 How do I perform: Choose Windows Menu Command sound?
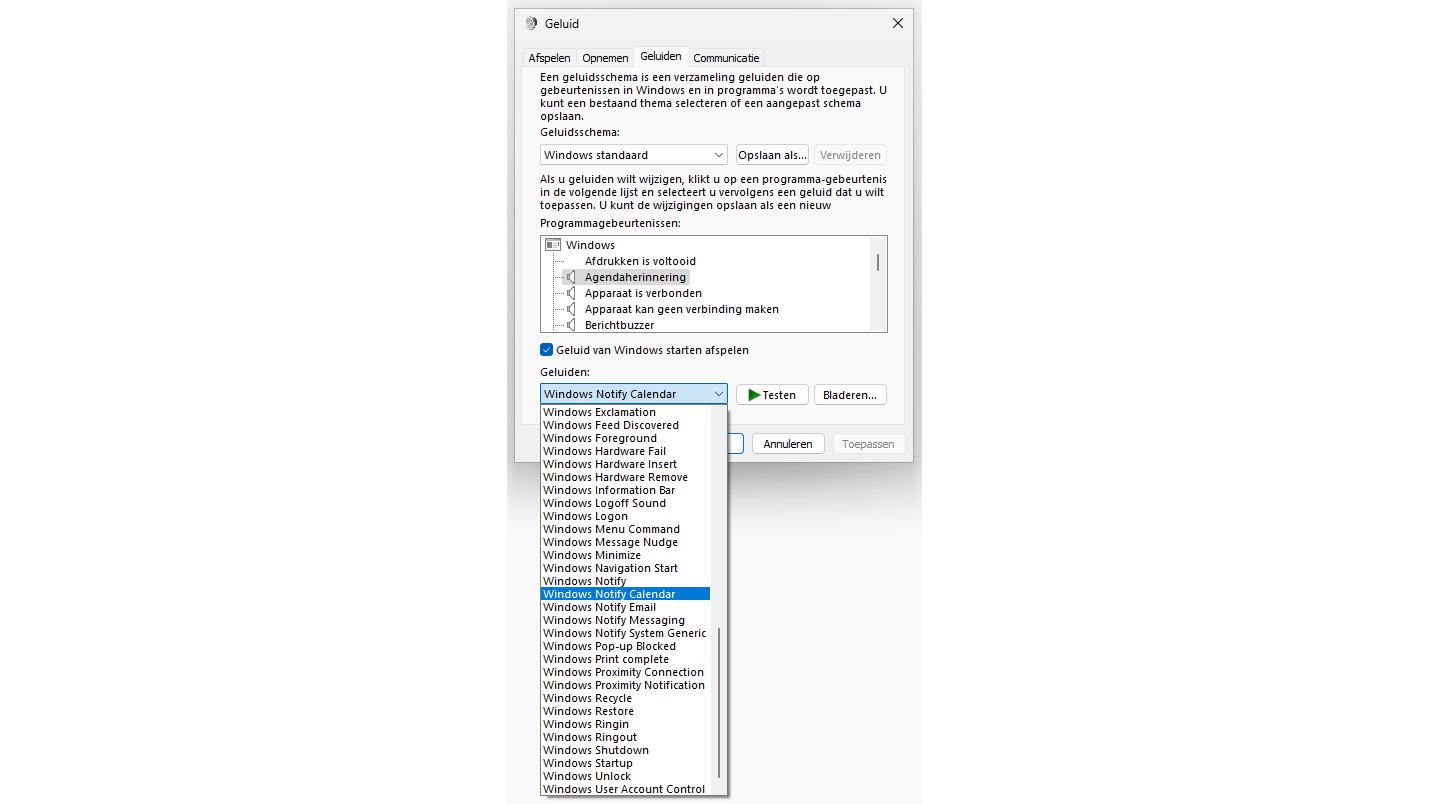[x=626, y=529]
